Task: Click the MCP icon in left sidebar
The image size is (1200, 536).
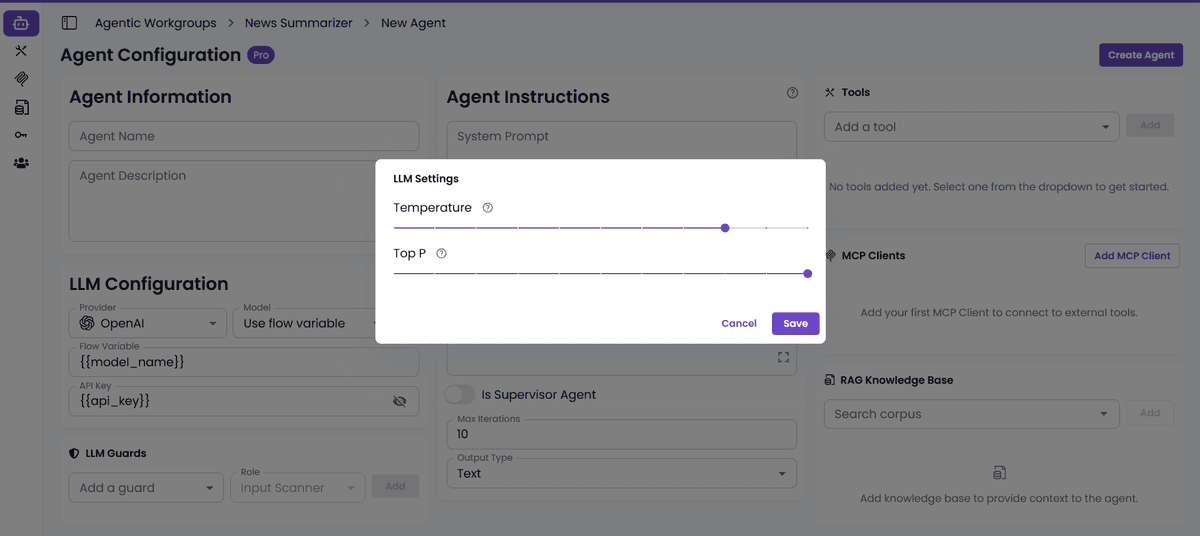Action: click(21, 79)
